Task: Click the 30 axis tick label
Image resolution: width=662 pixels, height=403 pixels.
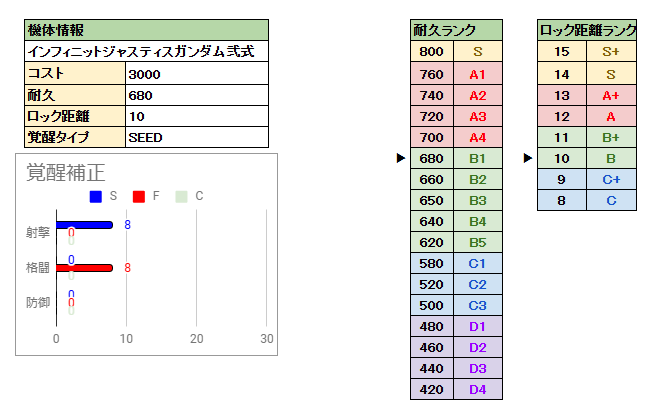Action: [x=267, y=338]
